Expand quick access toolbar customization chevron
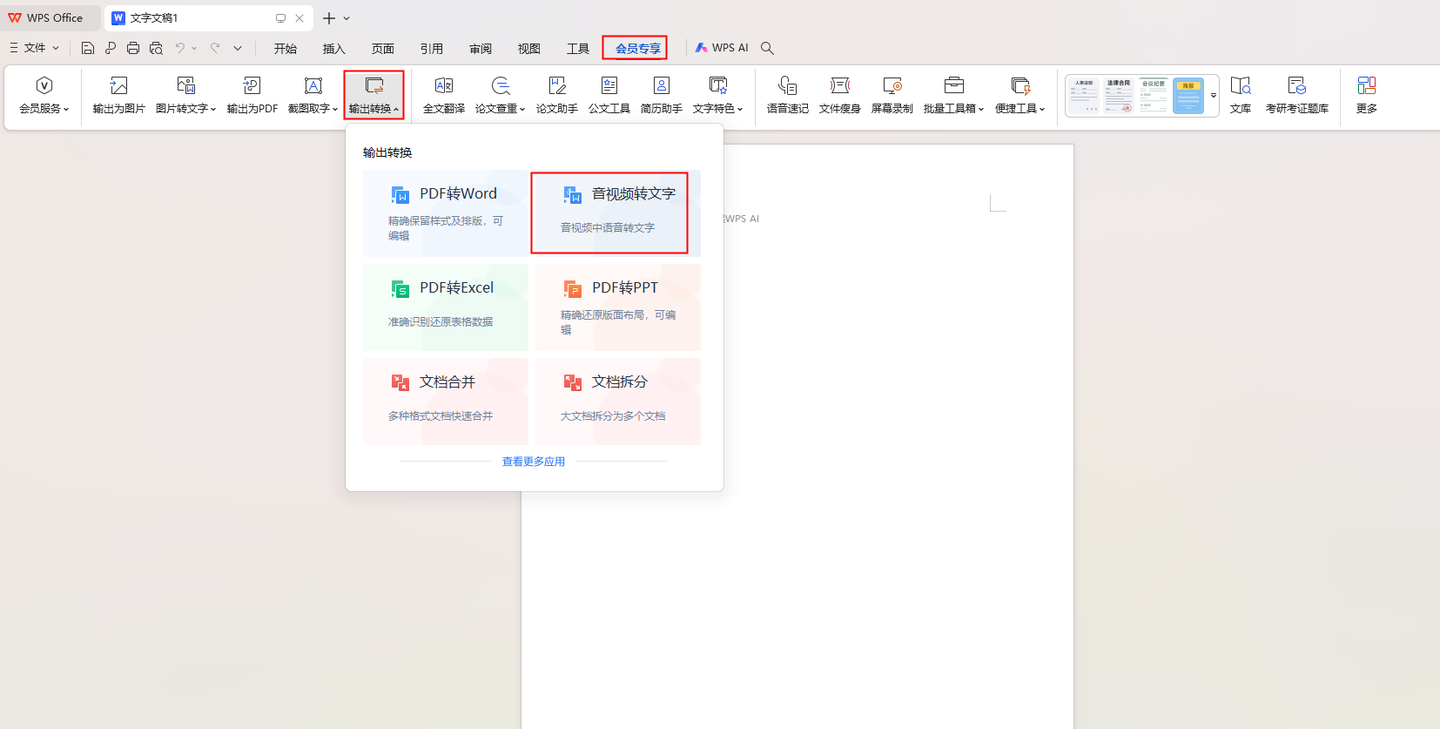Image resolution: width=1440 pixels, height=729 pixels. (x=238, y=48)
